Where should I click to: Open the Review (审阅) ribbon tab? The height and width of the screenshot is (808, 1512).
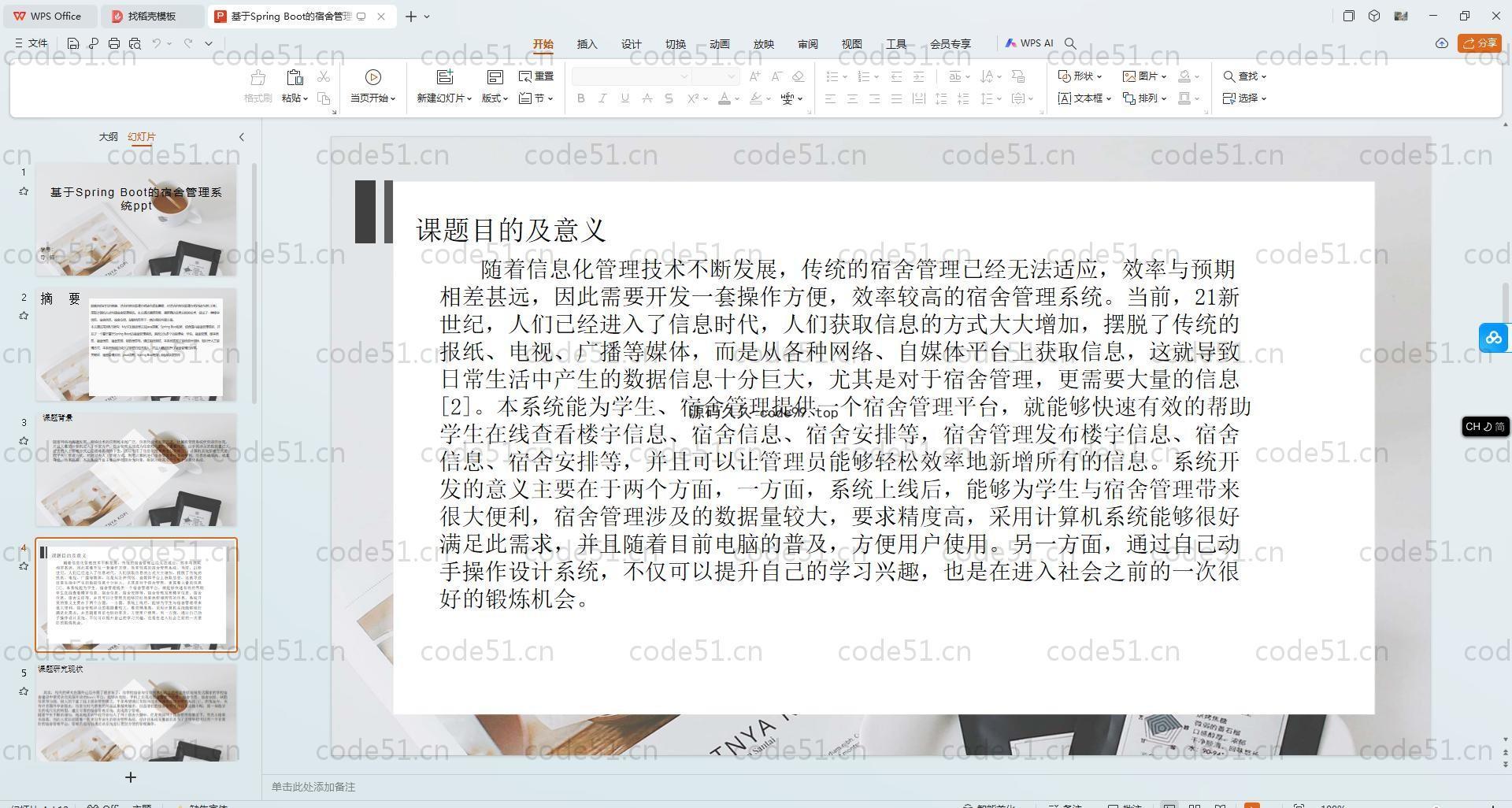[808, 44]
